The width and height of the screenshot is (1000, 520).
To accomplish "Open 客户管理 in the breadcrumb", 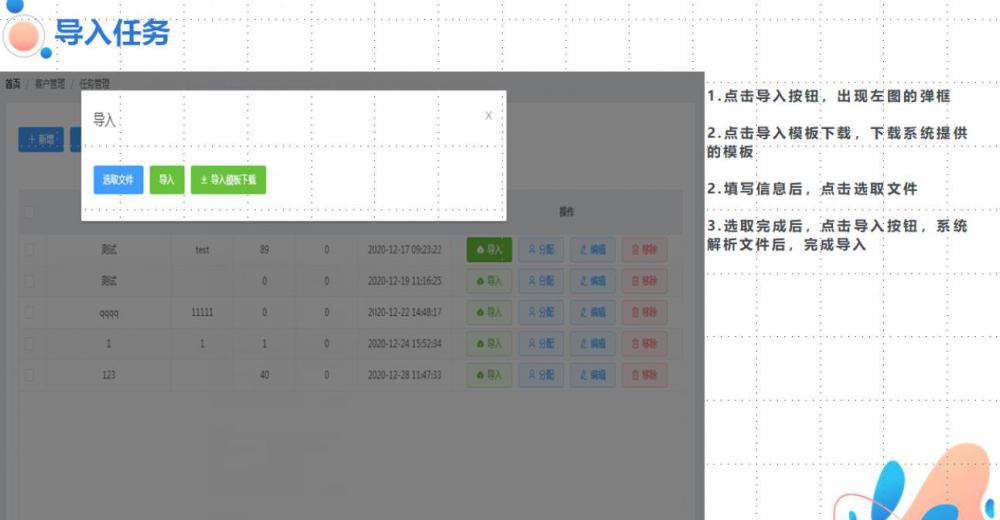I will [x=50, y=84].
